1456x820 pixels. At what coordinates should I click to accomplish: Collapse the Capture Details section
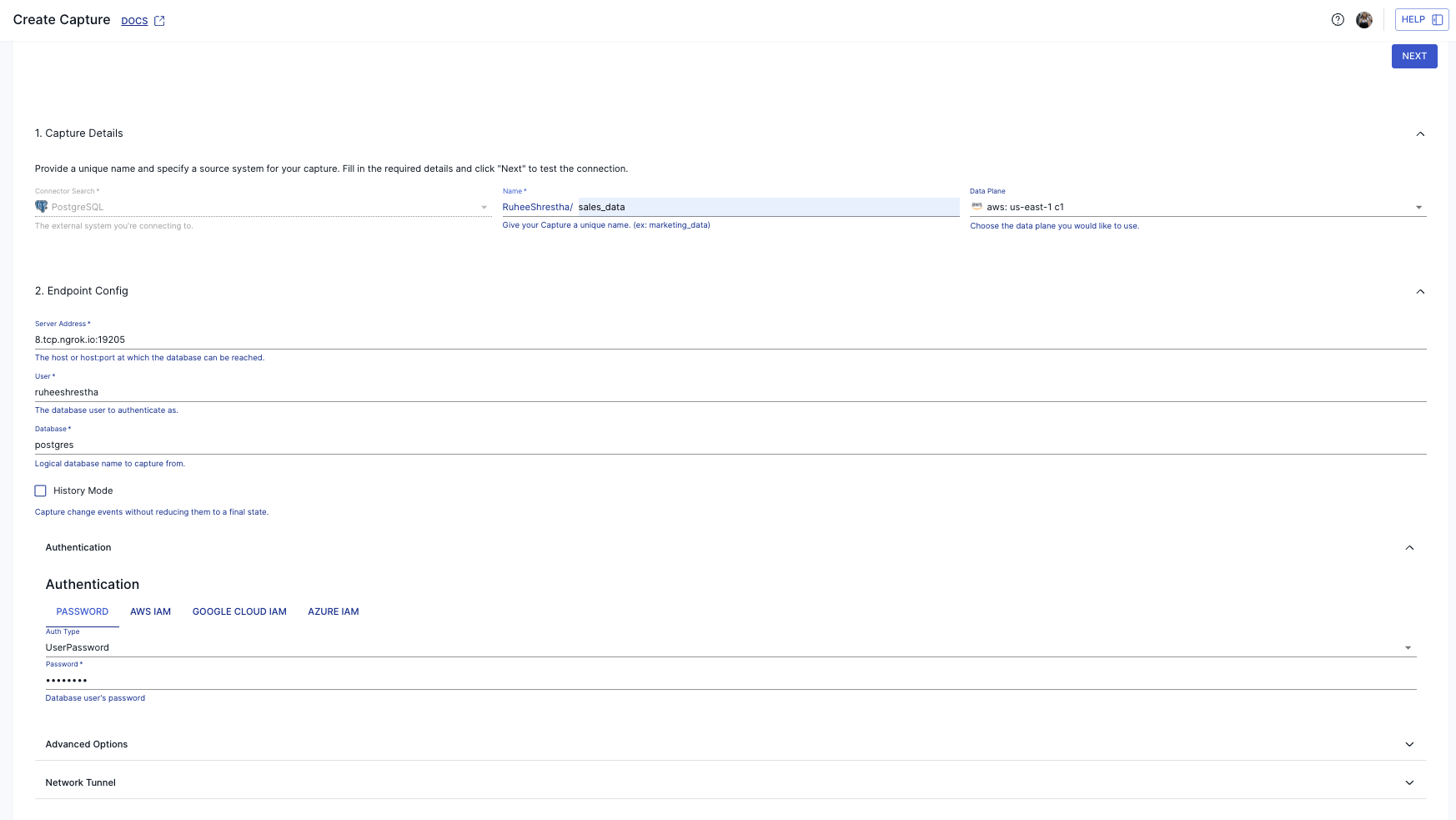pyautogui.click(x=1421, y=133)
